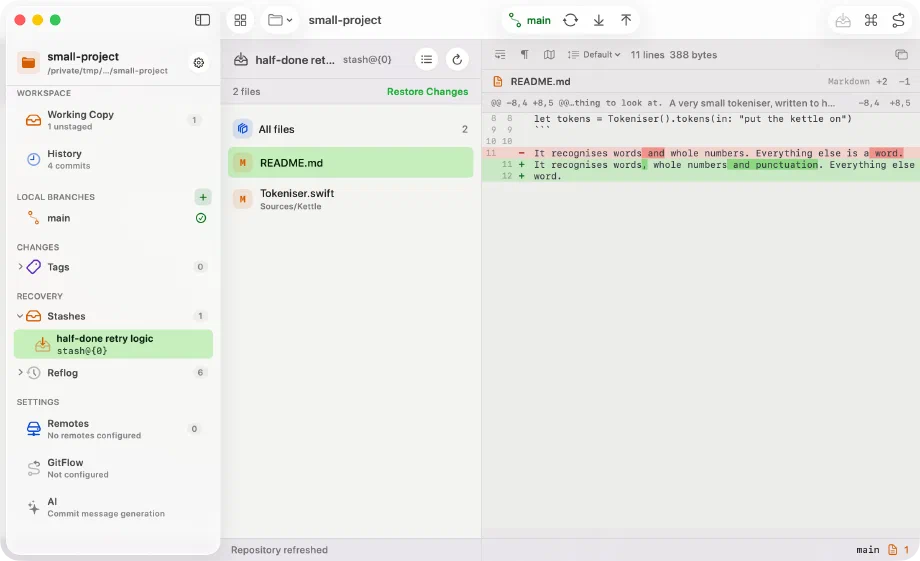Click the README.md file icon in diff header
The image size is (920, 561).
point(498,82)
